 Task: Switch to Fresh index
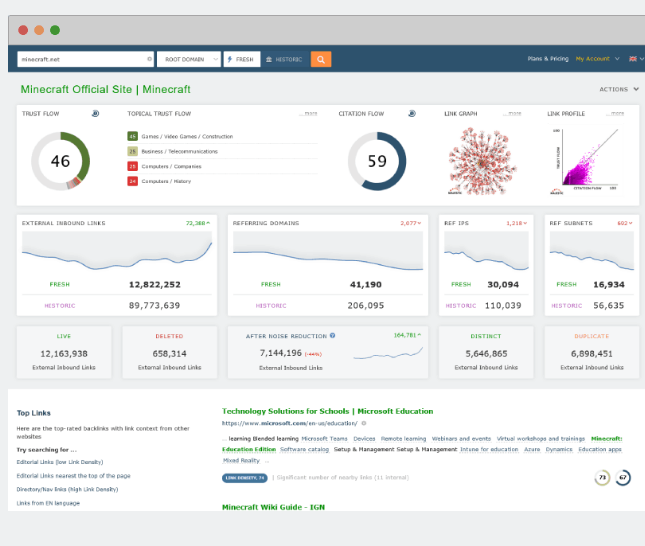(x=242, y=59)
